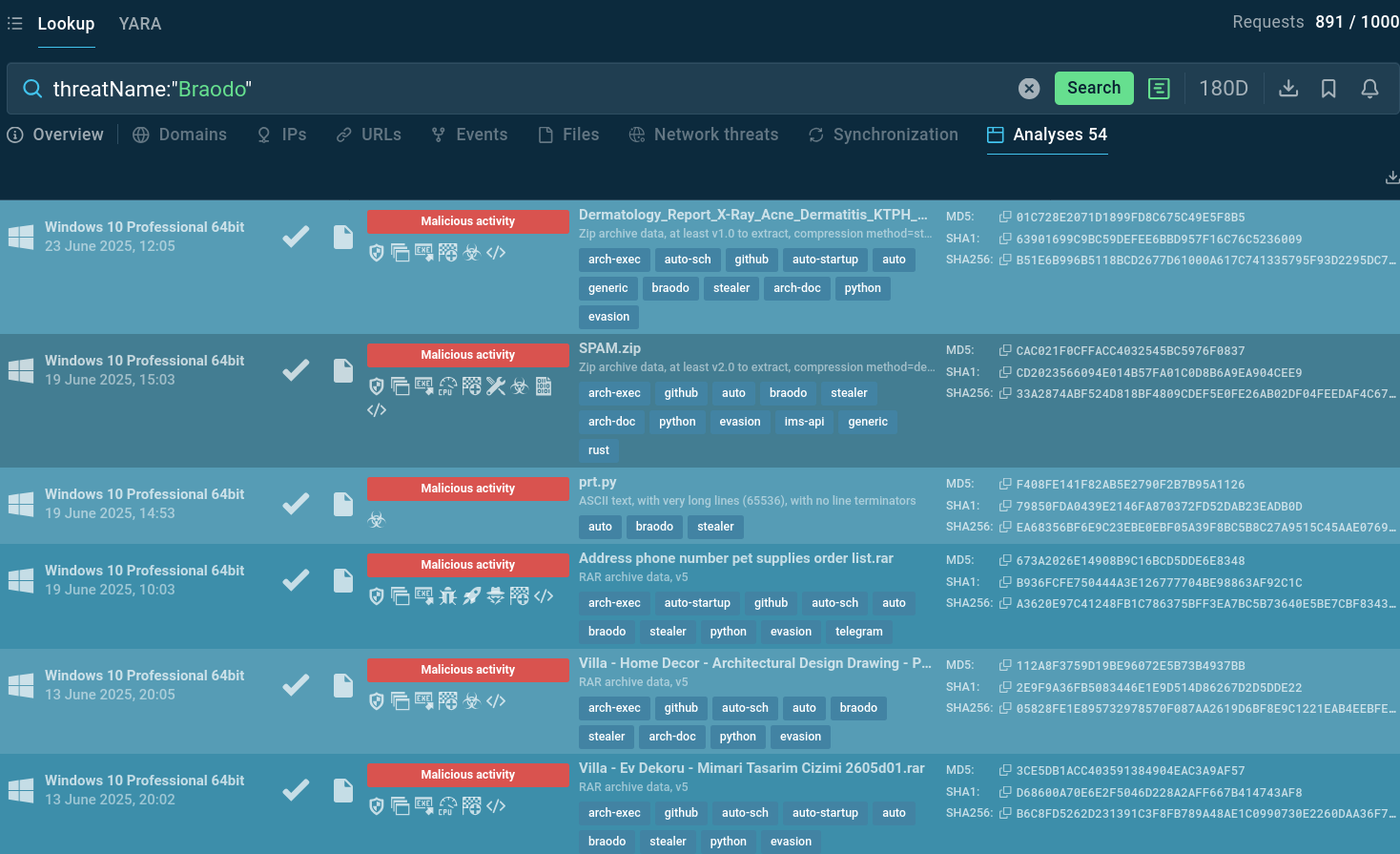Click the code tag icon on Dermatology report row
This screenshot has width=1400, height=854.
496,252
